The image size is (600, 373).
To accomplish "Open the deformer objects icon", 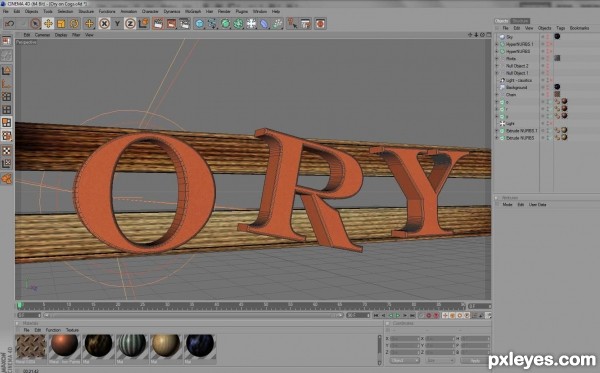I will 264,24.
